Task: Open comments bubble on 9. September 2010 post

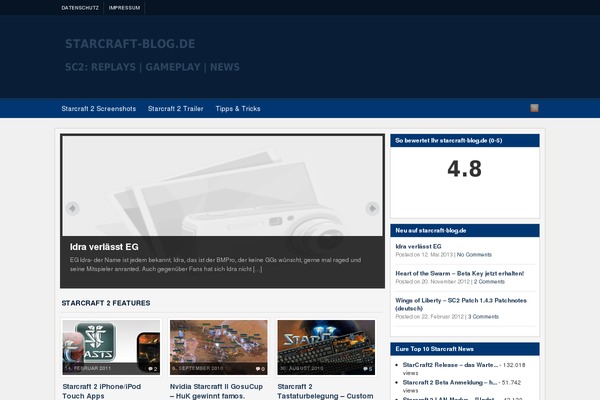Action: pos(260,369)
